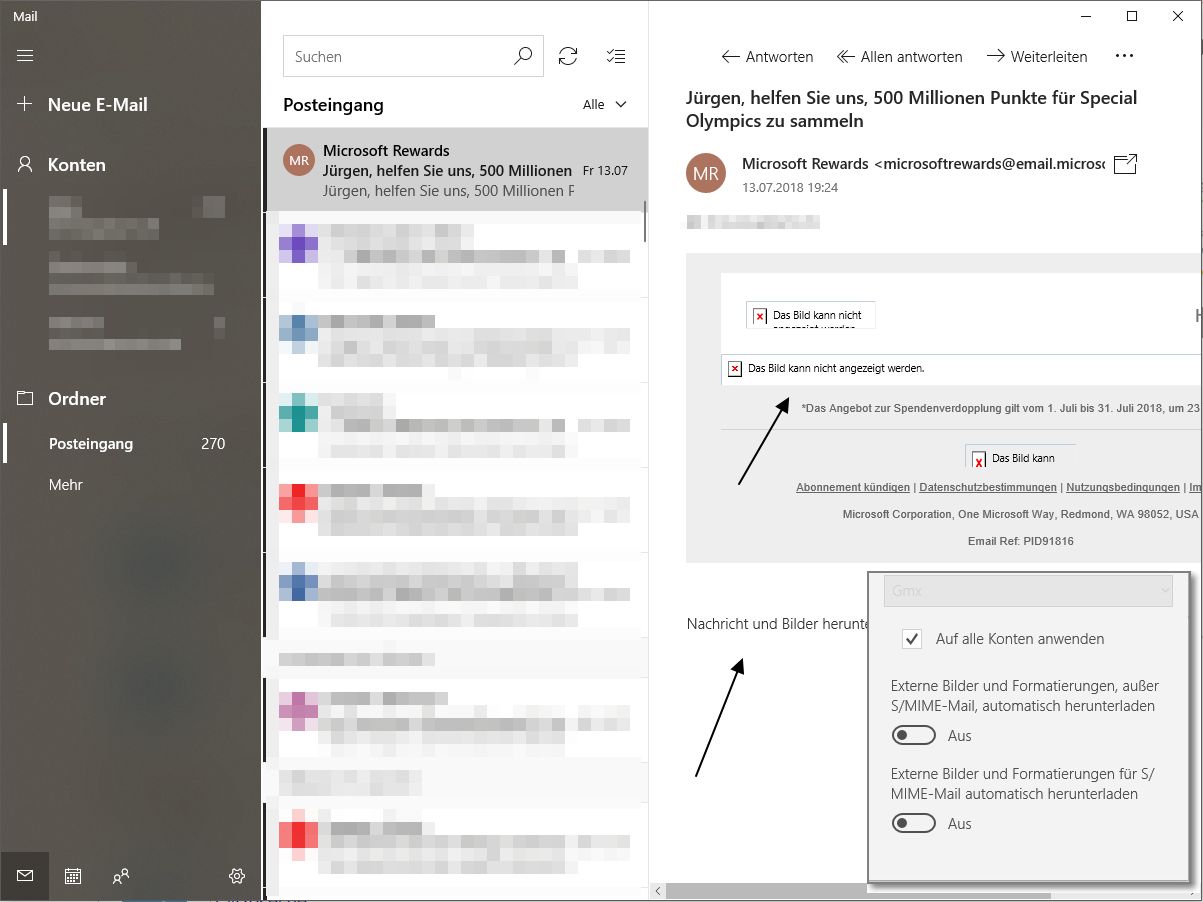Image resolution: width=1203 pixels, height=902 pixels.
Task: Click the MR avatar in message list
Action: click(x=298, y=160)
